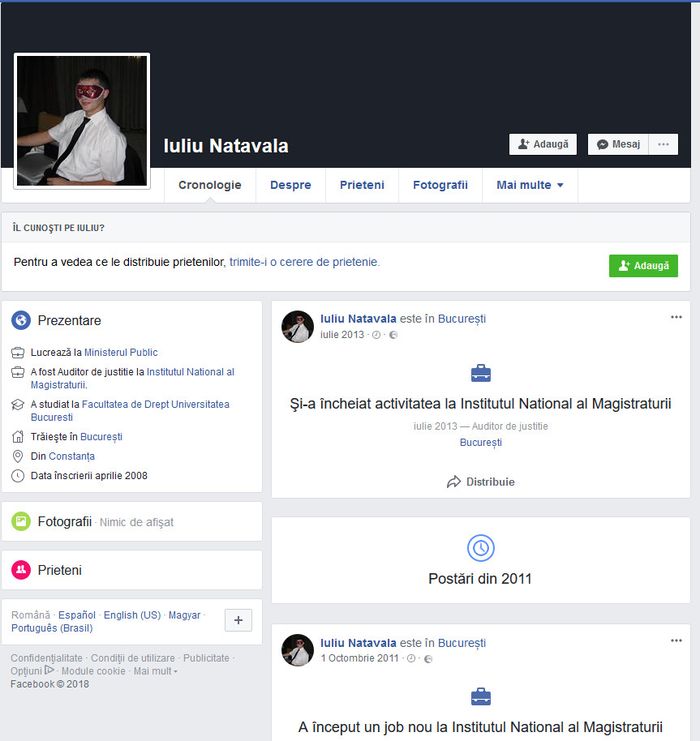Screen dimensions: 700x741
Task: Open Condiții de utilizare footer link
Action: pos(133,658)
